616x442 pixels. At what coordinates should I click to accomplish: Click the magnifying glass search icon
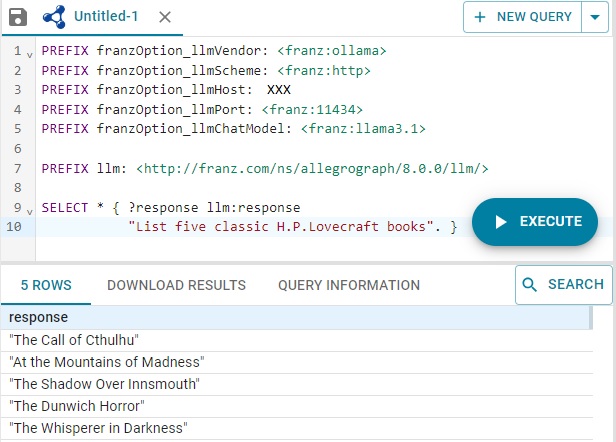531,285
